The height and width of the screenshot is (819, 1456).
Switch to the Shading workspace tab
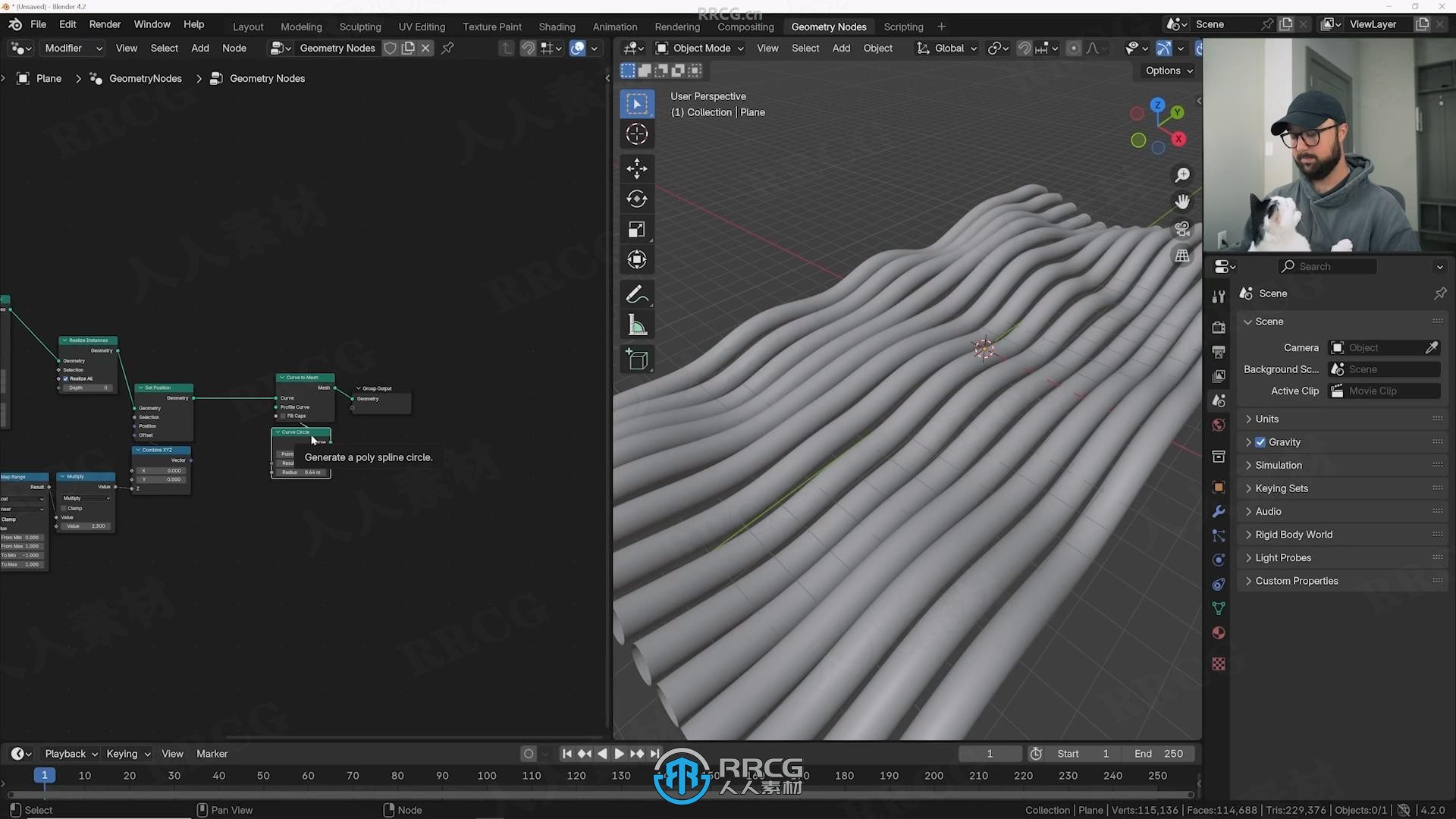557,27
